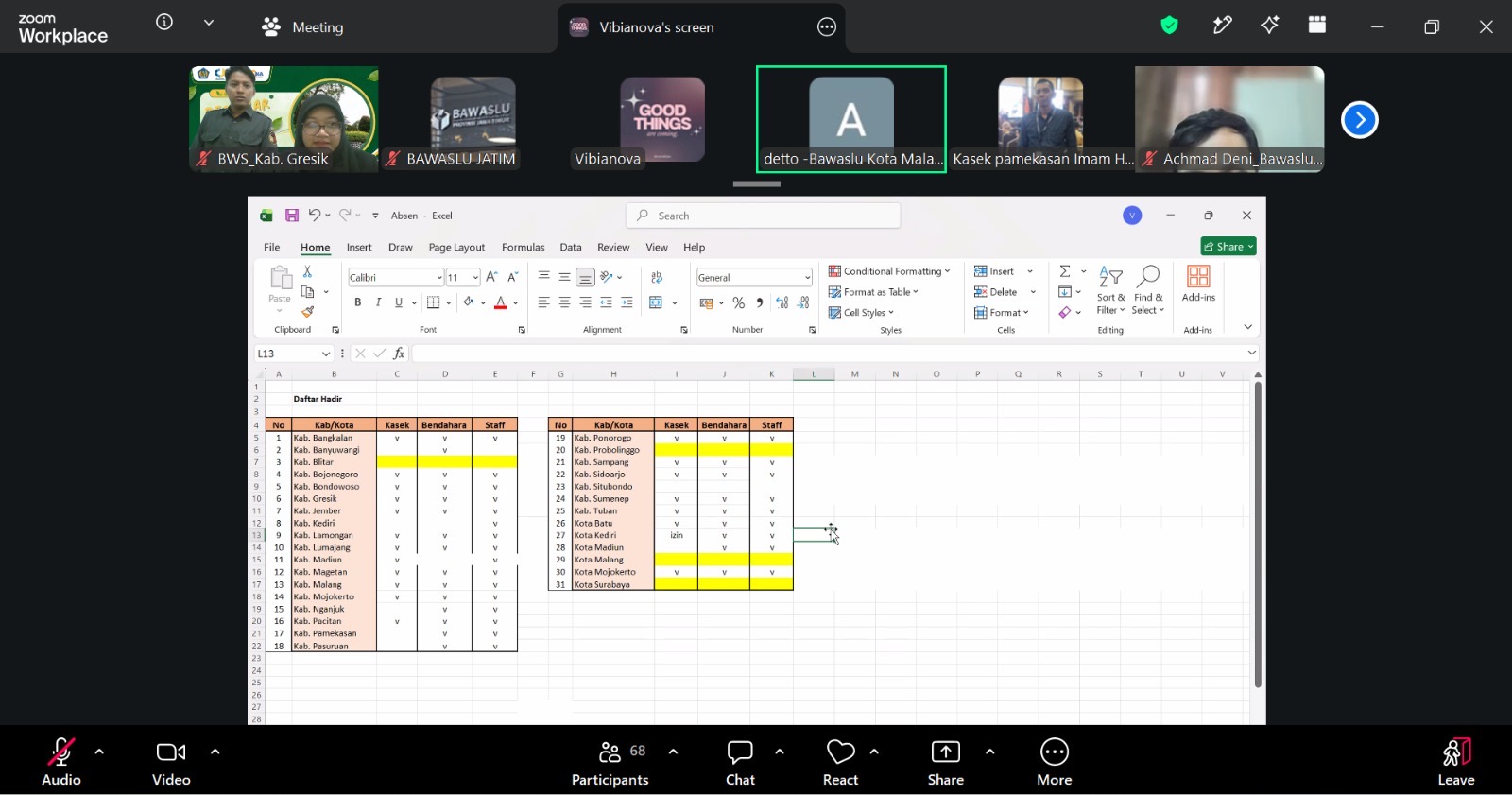Open Chat panel in Zoom toolbar
The height and width of the screenshot is (795, 1512).
(x=740, y=762)
